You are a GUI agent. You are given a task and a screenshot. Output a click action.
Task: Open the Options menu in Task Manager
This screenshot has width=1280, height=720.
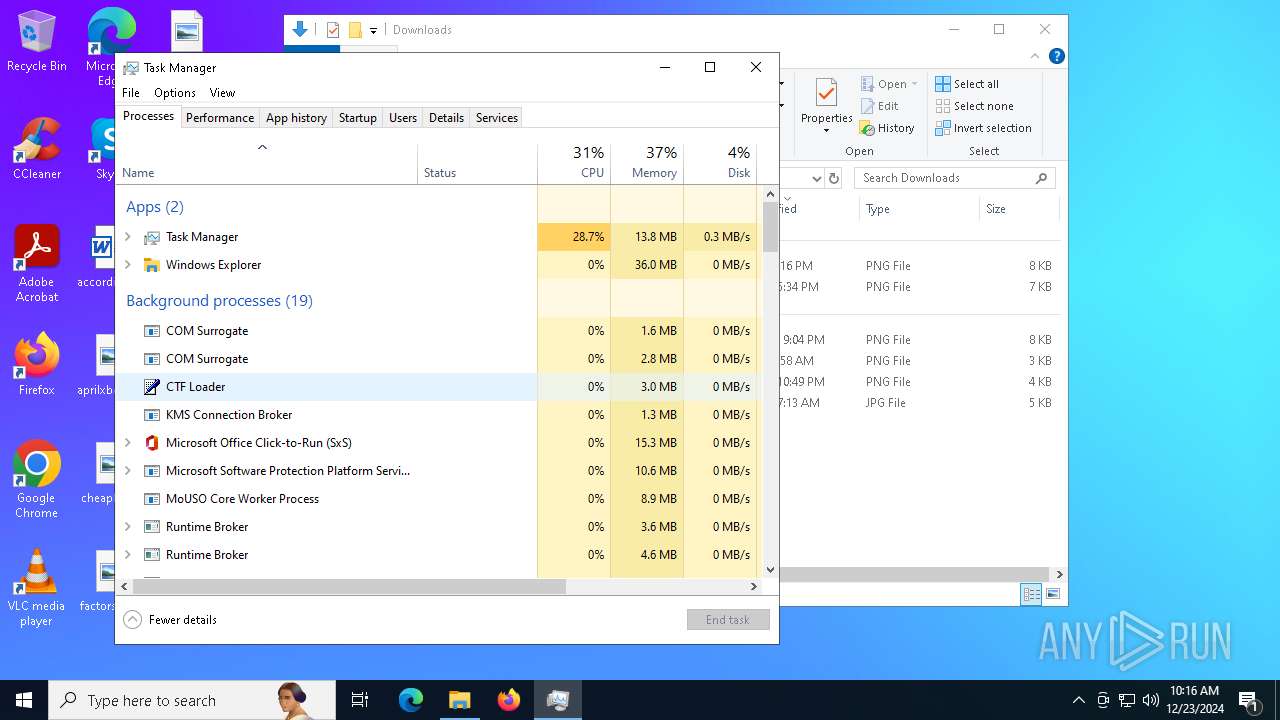click(175, 93)
